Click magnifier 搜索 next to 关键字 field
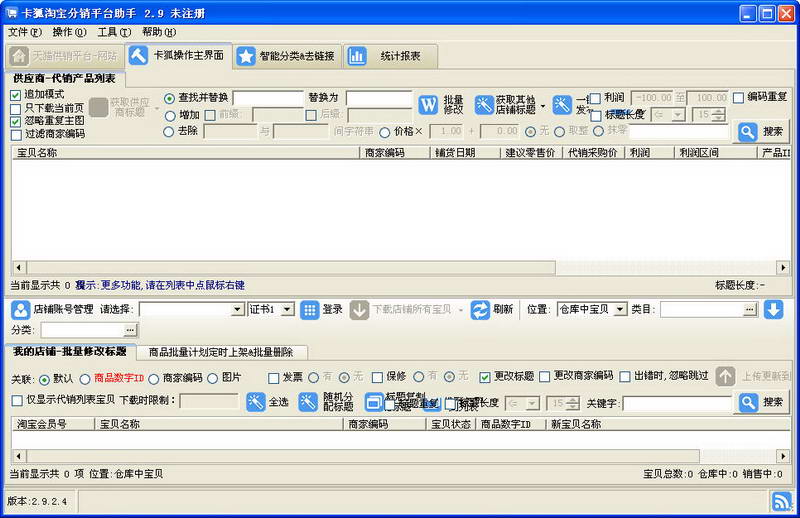This screenshot has height=518, width=800. click(x=763, y=403)
